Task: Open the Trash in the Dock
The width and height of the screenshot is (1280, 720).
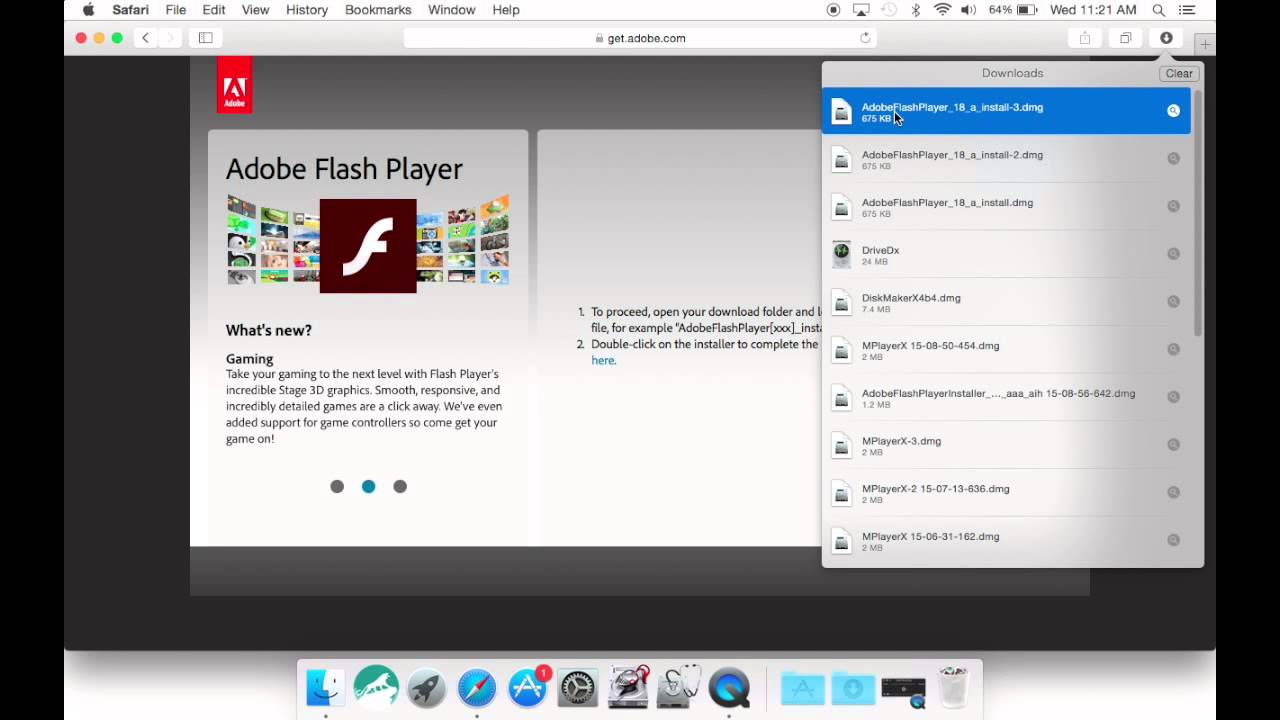Action: coord(954,688)
